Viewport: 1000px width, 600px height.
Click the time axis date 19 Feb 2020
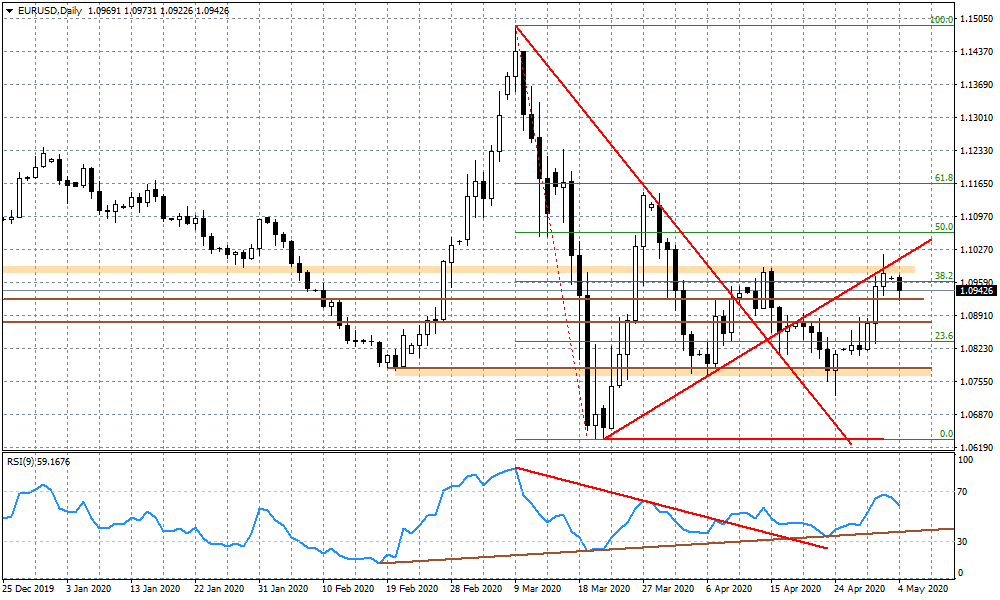tap(412, 589)
